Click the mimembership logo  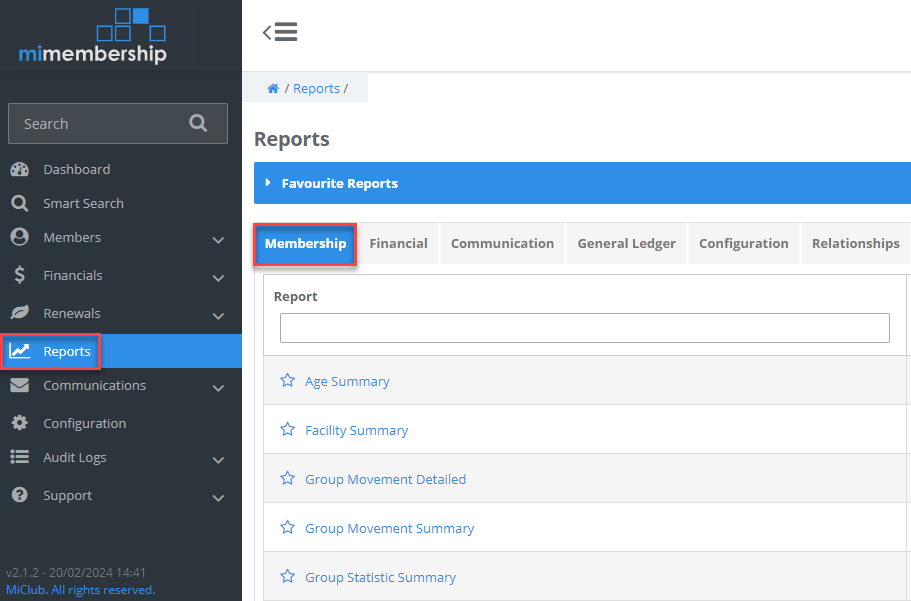tap(93, 36)
